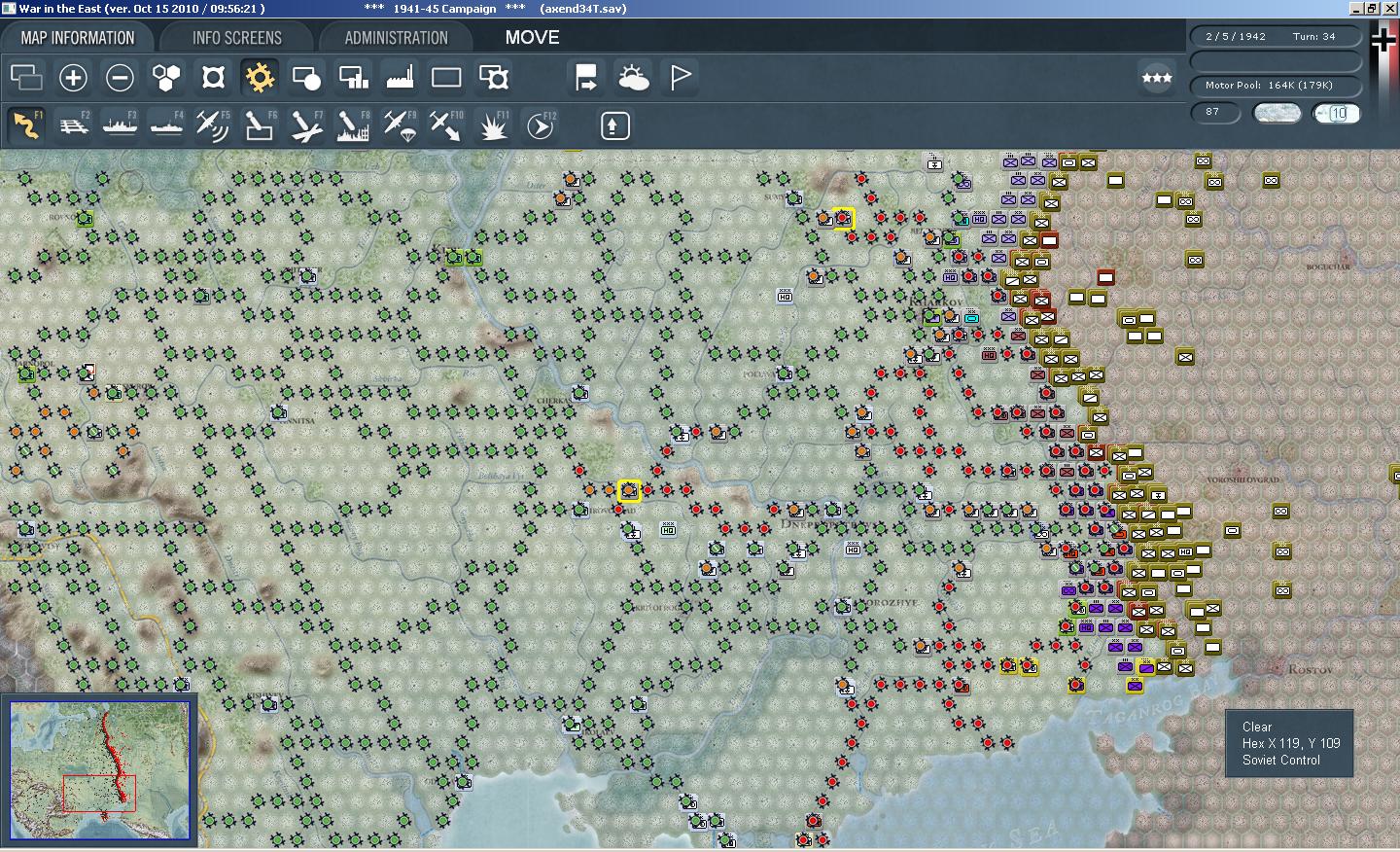Screen dimensions: 1400x852
Task: Select the yellow-highlighted unit near Kirovograd
Action: 629,490
